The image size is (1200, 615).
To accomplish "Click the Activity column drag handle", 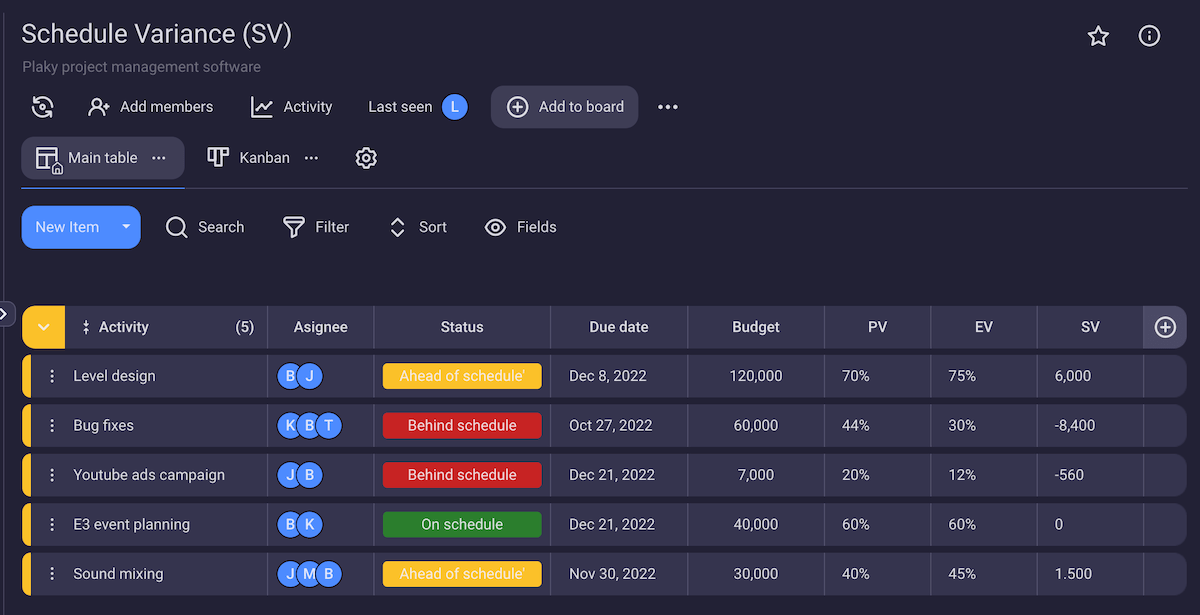I will 86,327.
